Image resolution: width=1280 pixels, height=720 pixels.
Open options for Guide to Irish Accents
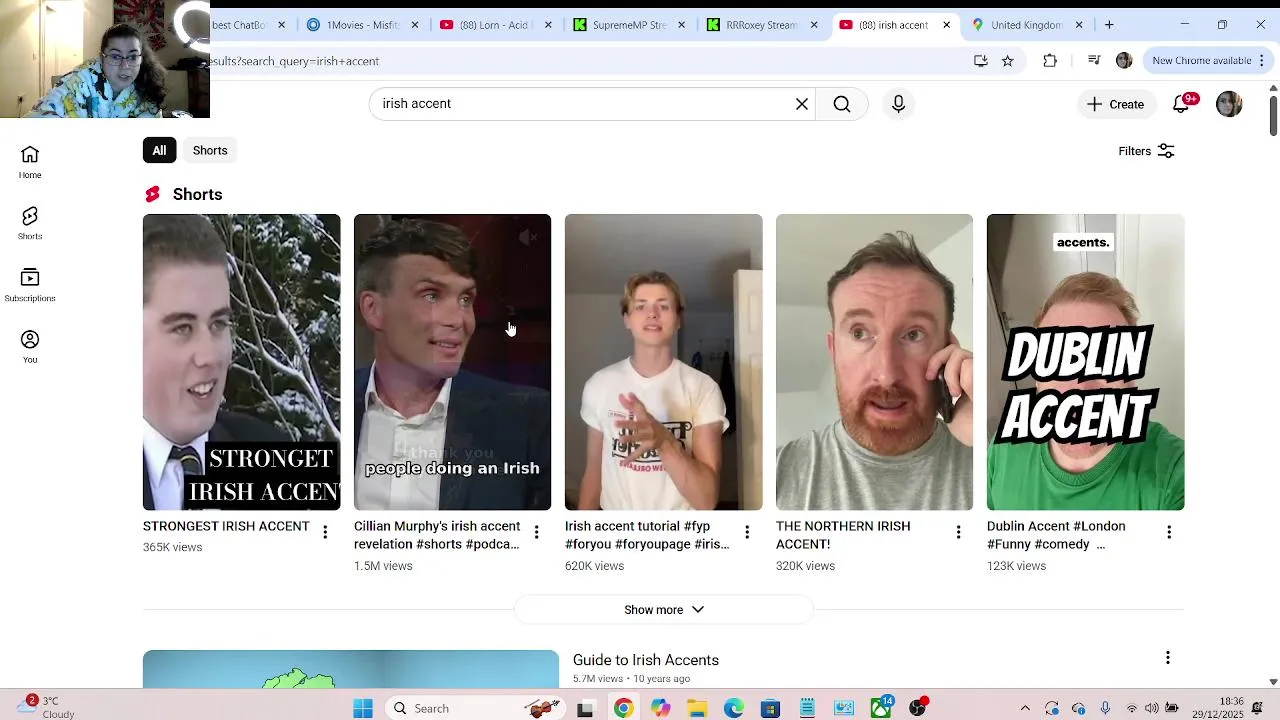coord(1167,658)
